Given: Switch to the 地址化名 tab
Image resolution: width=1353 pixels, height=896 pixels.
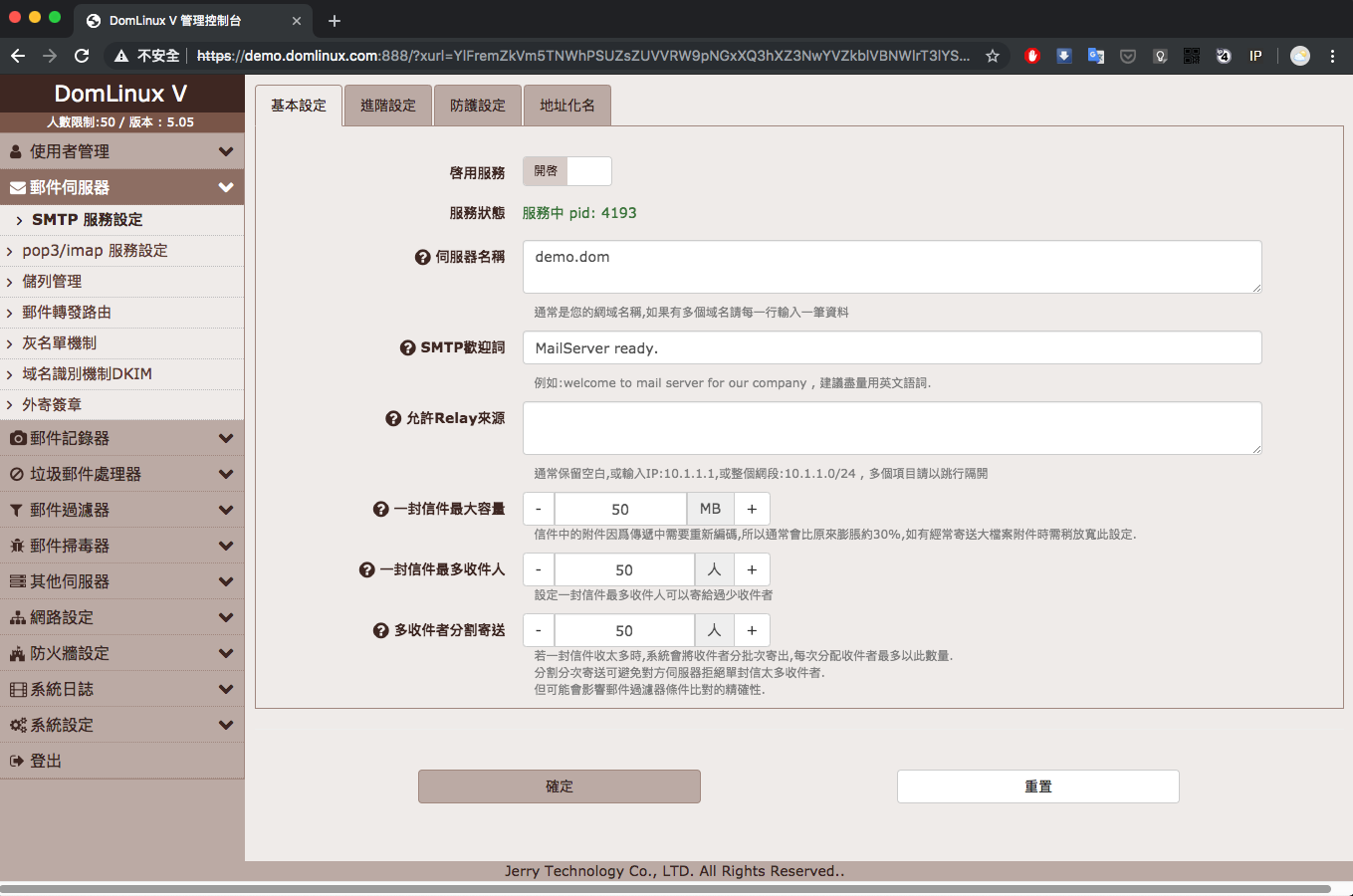Looking at the screenshot, I should click(x=567, y=106).
